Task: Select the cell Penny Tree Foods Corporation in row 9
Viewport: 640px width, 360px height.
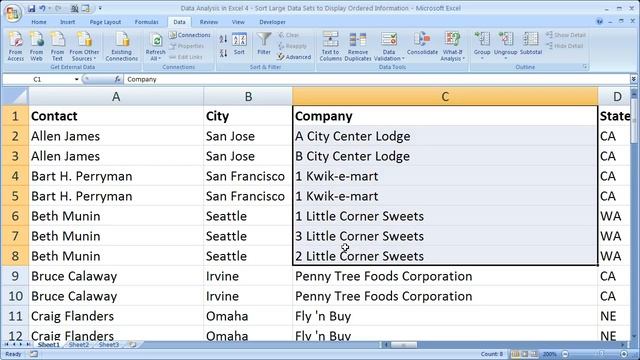Action: point(445,276)
